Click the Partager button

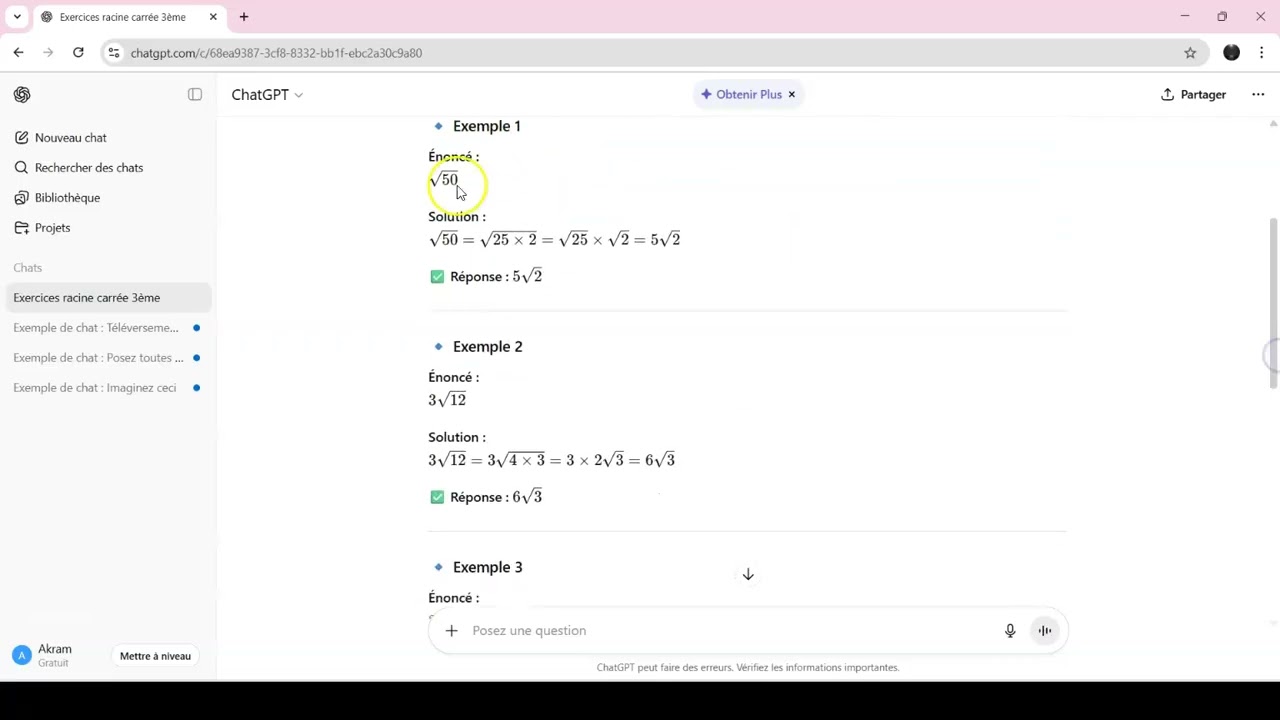pos(1193,94)
